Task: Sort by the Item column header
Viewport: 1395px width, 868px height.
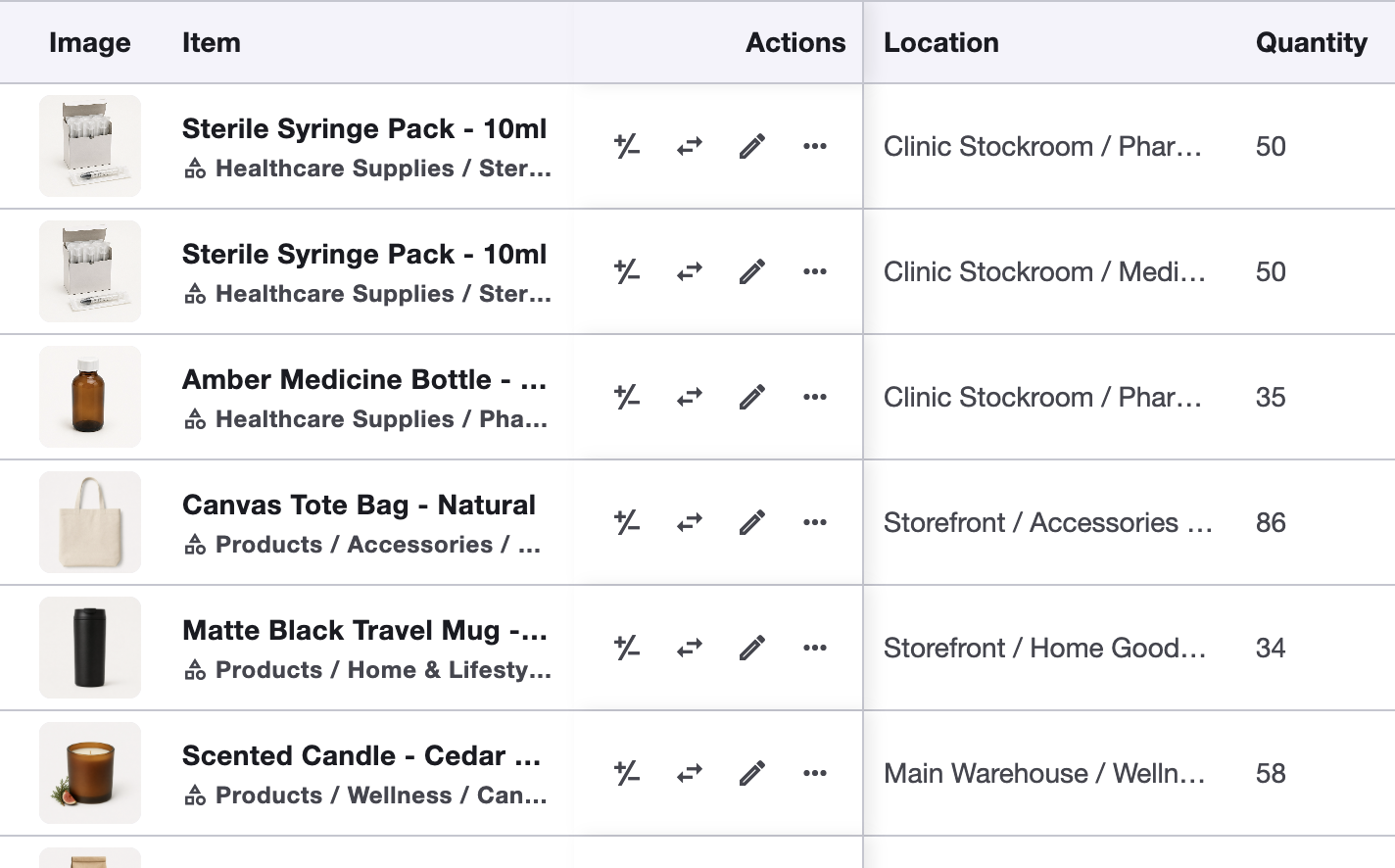Action: [x=211, y=42]
